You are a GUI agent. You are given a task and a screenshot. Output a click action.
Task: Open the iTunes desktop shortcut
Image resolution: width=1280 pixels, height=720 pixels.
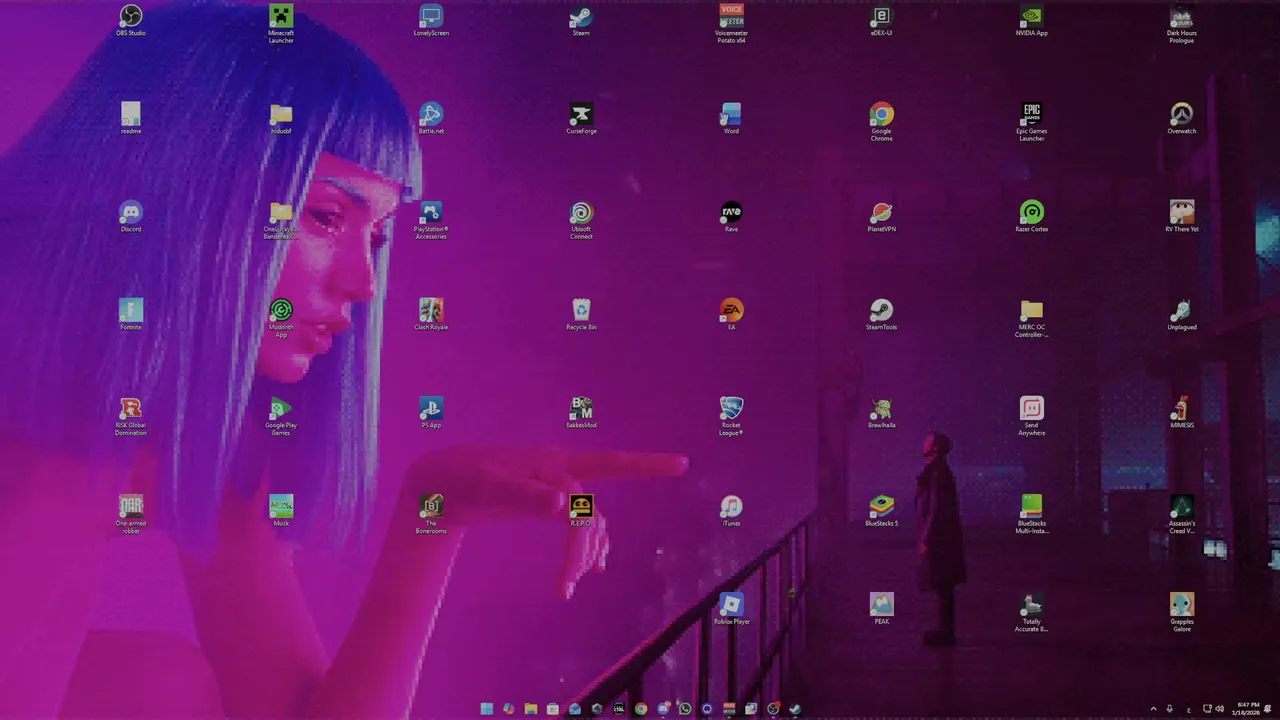tap(731, 511)
